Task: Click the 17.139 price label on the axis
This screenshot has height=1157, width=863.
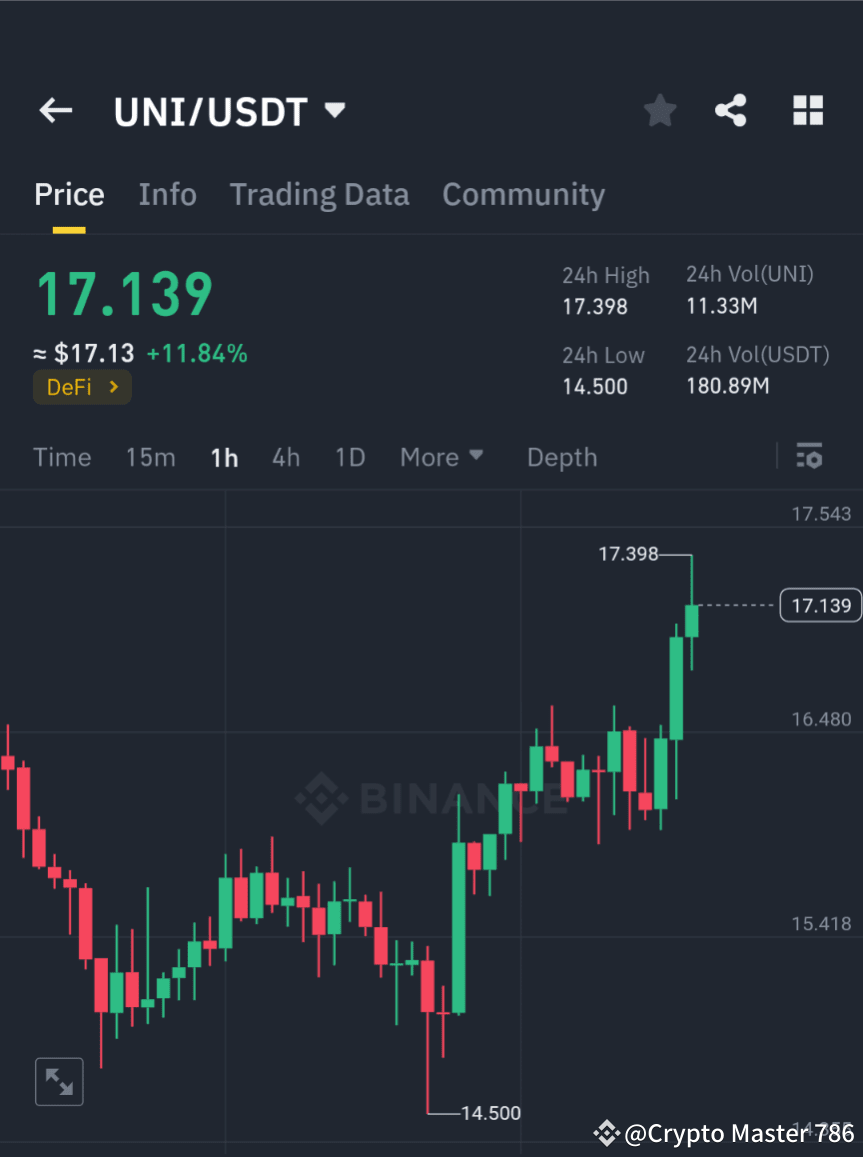Action: coord(820,605)
